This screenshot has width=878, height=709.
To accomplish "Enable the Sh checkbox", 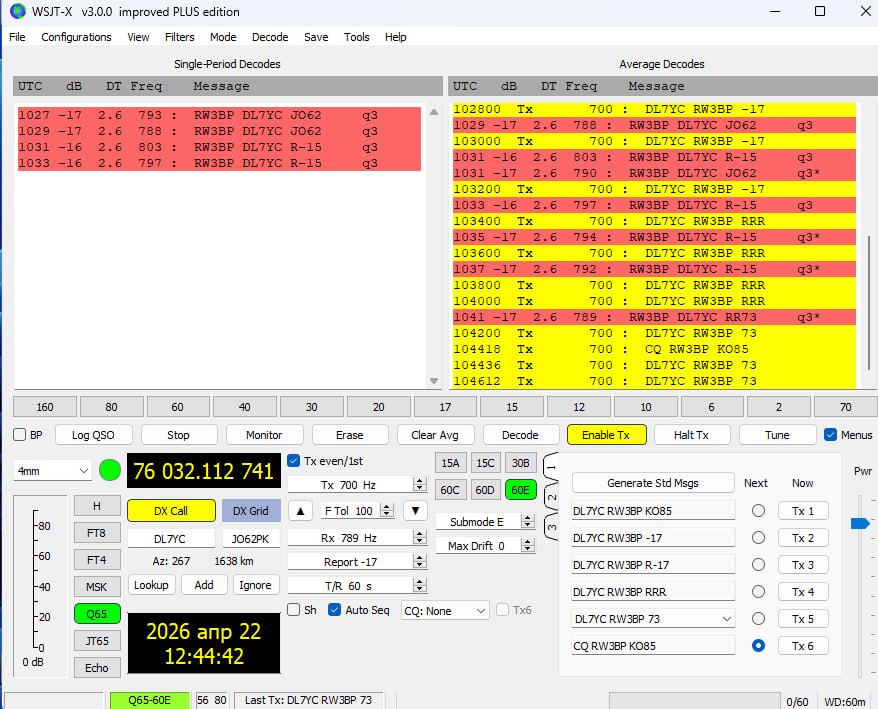I will [x=293, y=610].
